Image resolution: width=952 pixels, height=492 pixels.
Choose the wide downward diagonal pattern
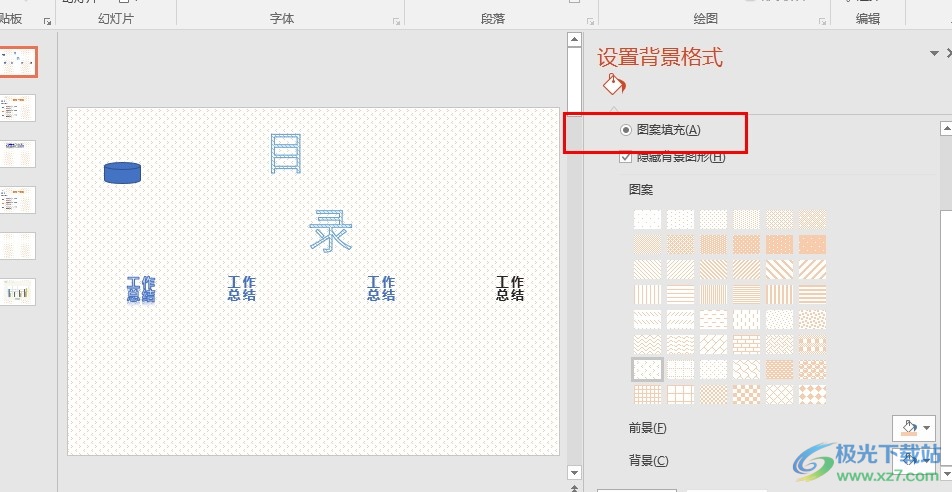[x=780, y=269]
